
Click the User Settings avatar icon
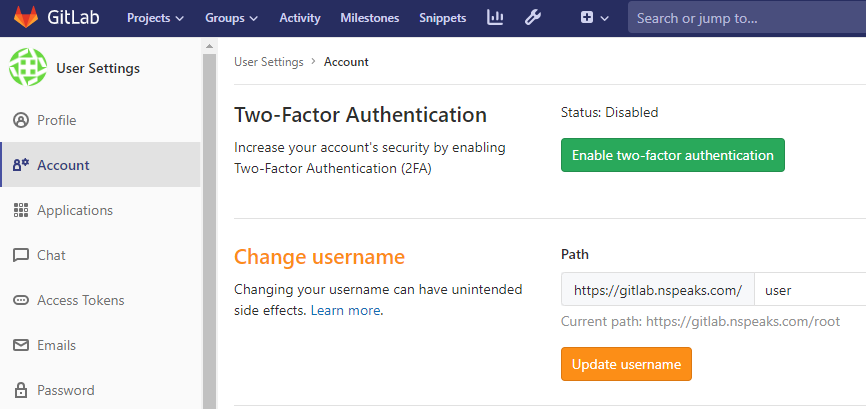click(28, 67)
